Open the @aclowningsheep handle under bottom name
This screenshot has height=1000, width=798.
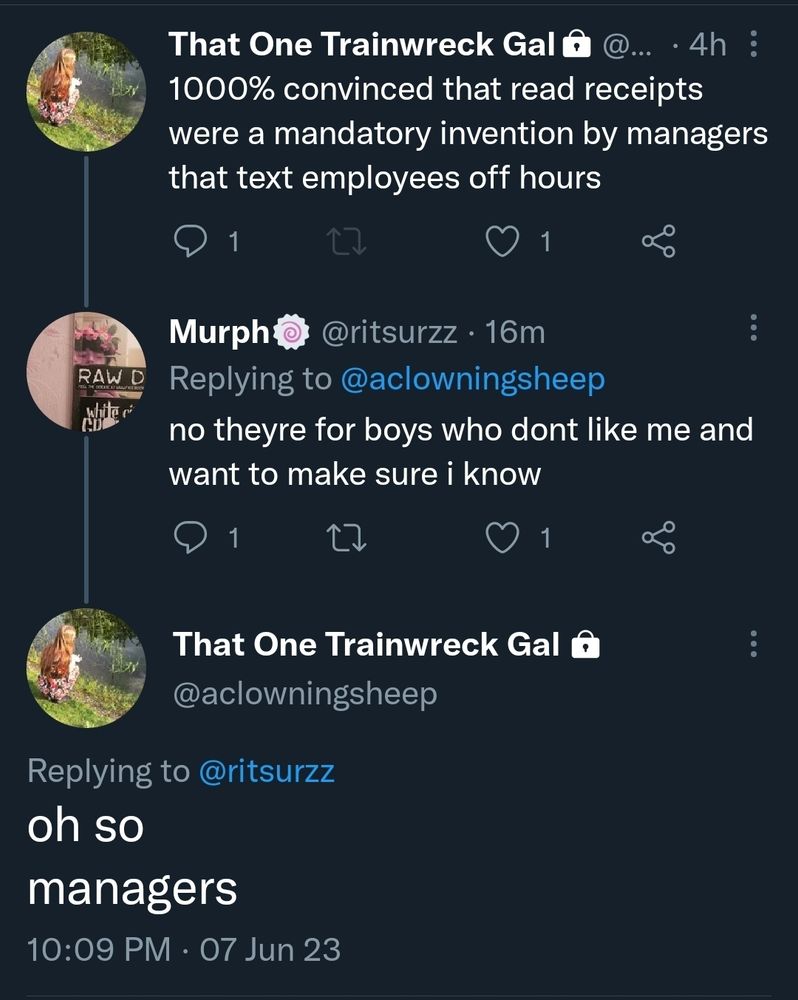305,694
